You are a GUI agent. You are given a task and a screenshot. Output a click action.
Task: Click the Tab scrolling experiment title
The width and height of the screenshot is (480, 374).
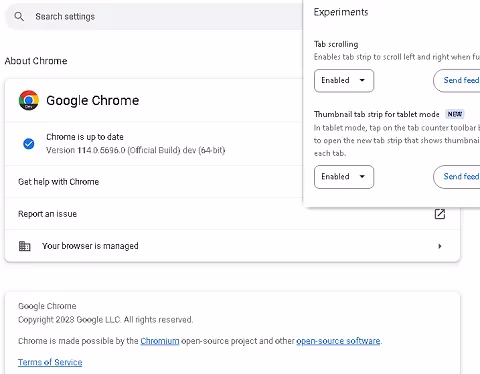click(336, 44)
